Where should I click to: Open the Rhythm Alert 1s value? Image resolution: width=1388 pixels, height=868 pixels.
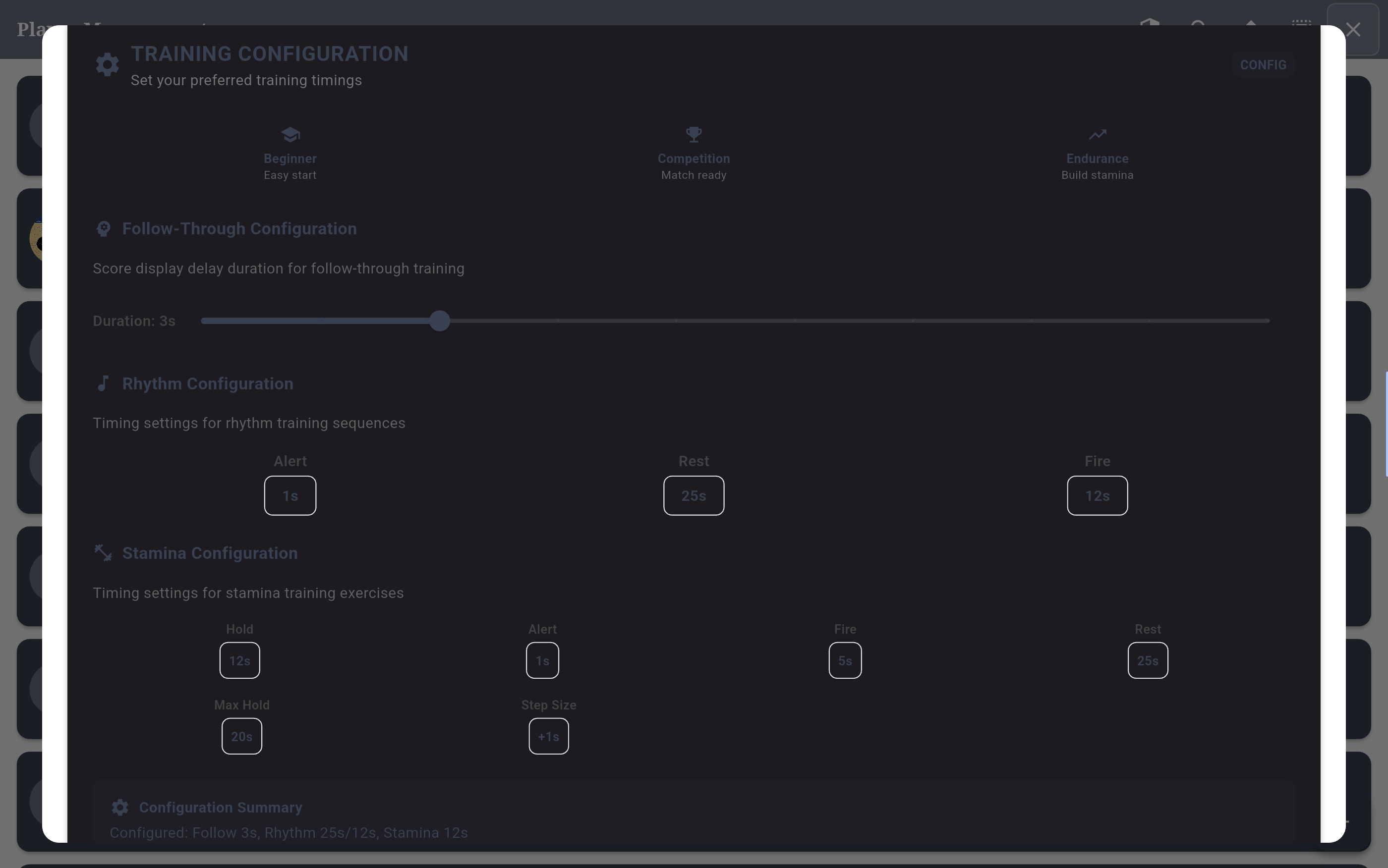[290, 495]
